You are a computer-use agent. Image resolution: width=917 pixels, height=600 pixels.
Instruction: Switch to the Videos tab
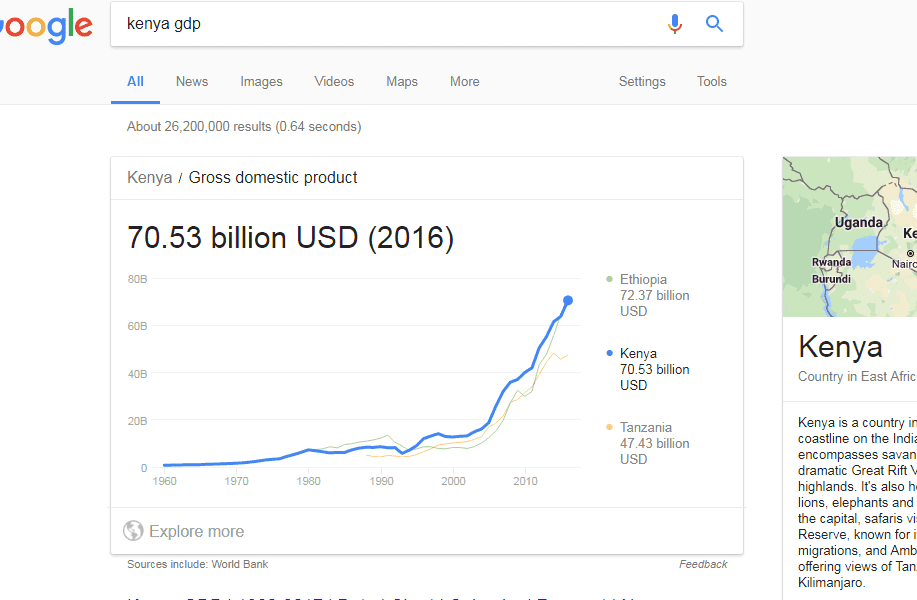[x=334, y=82]
